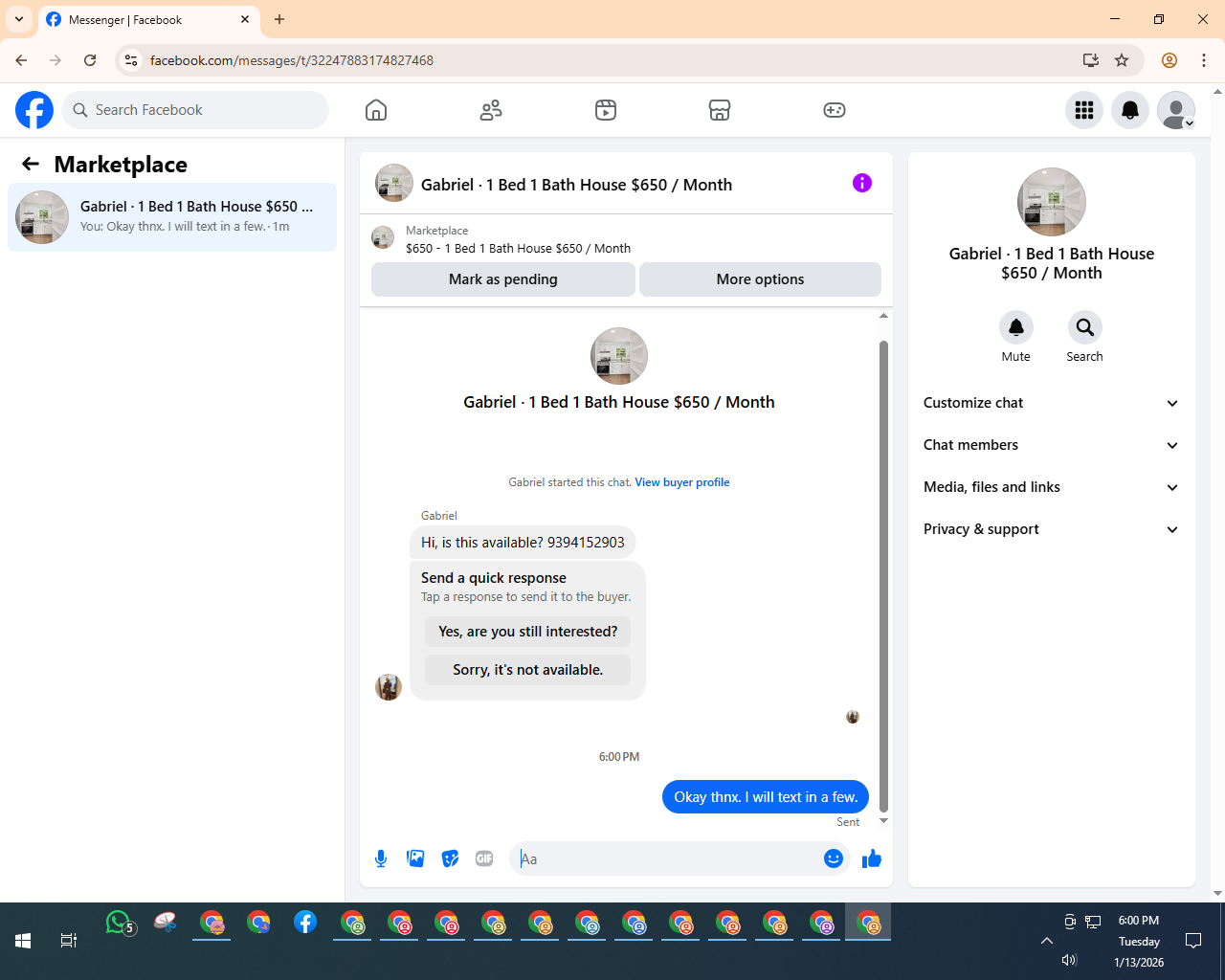This screenshot has width=1225, height=980.
Task: Open the View buyer profile link
Action: (x=682, y=482)
